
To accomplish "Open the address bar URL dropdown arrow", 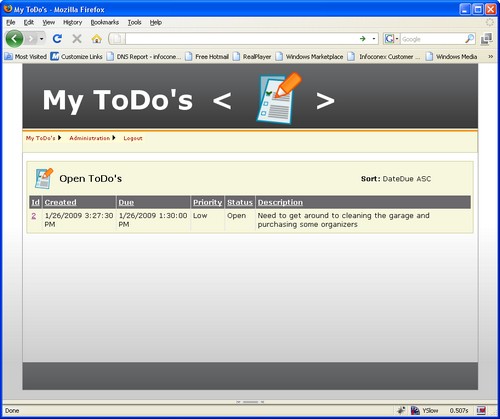I will (x=374, y=39).
